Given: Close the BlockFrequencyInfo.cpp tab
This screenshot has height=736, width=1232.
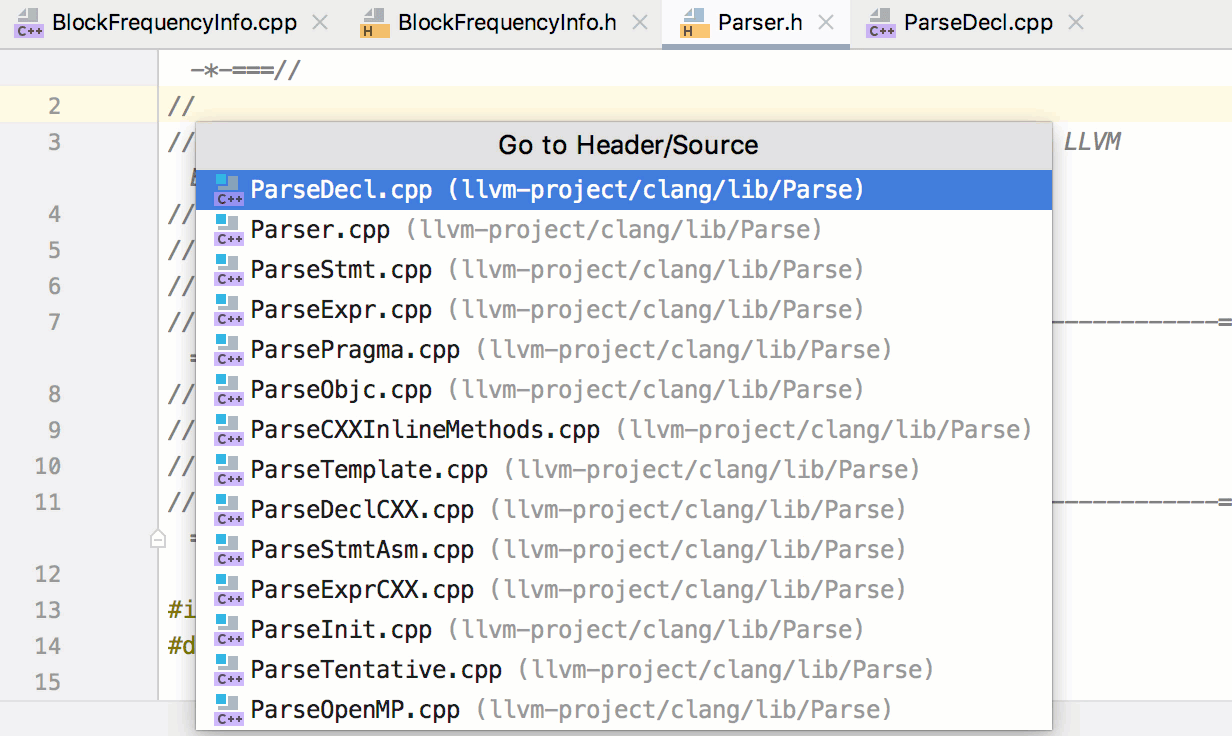Looking at the screenshot, I should point(319,23).
